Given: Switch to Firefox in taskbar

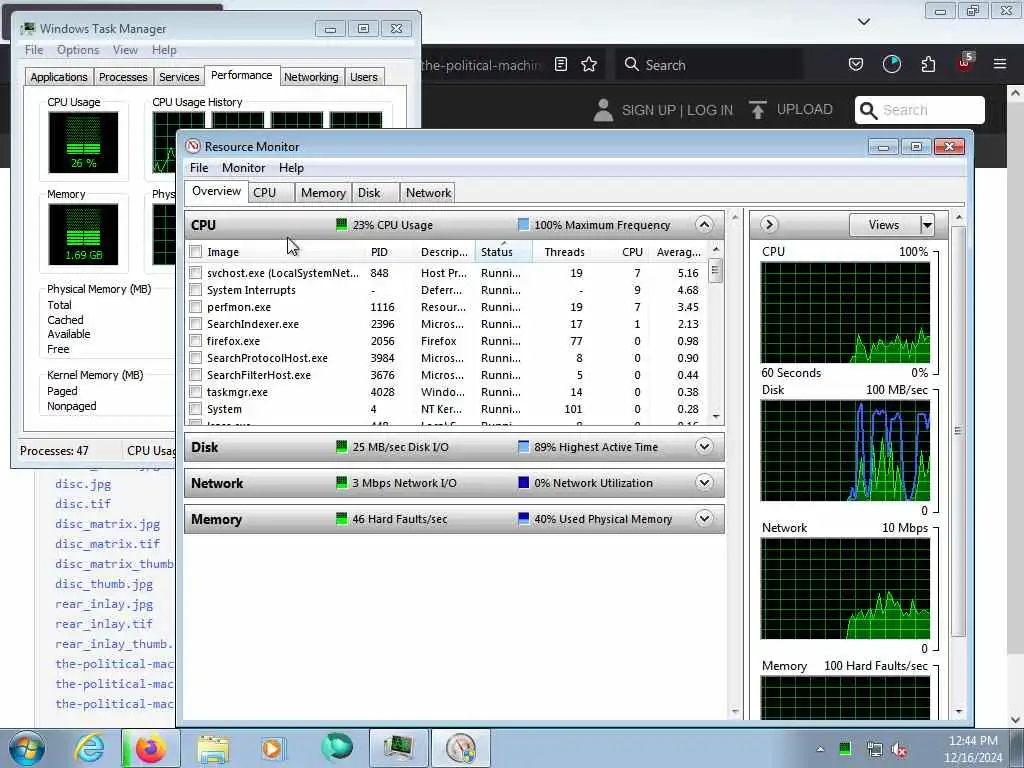Looking at the screenshot, I should coord(150,748).
